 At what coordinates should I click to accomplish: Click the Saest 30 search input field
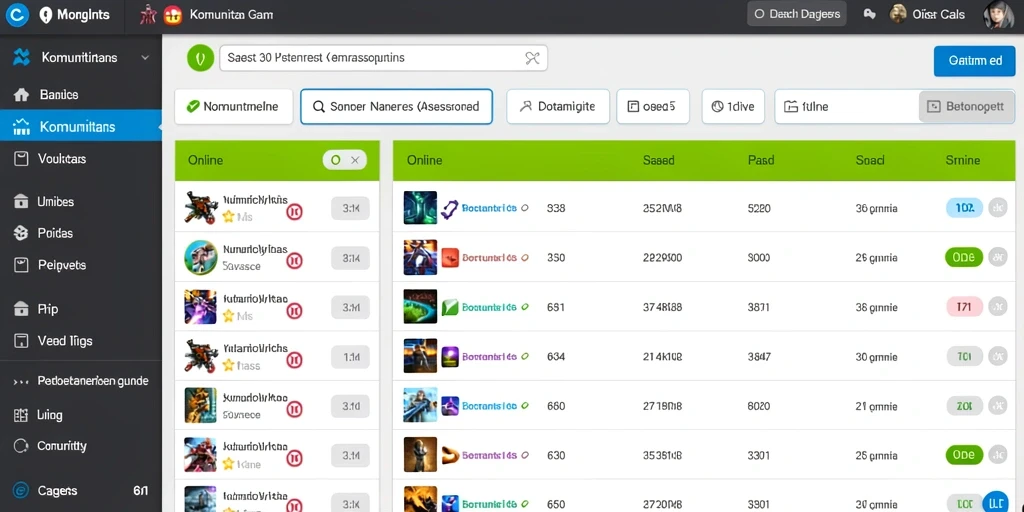383,57
